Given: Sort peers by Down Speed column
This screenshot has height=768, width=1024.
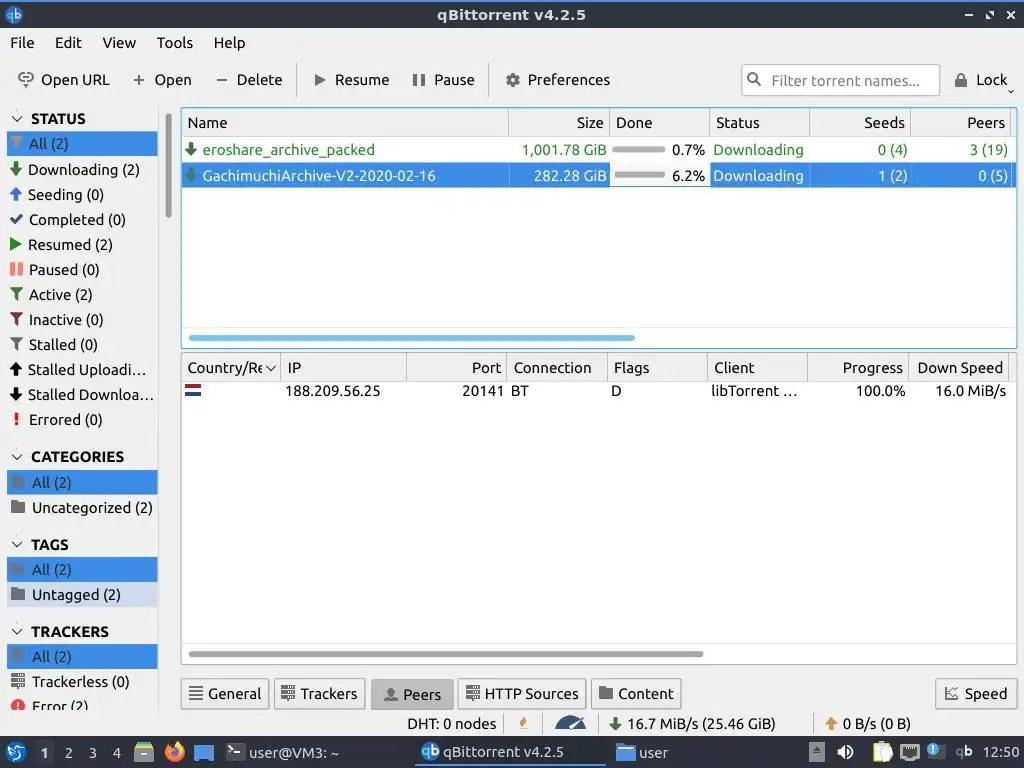Looking at the screenshot, I should [x=959, y=368].
